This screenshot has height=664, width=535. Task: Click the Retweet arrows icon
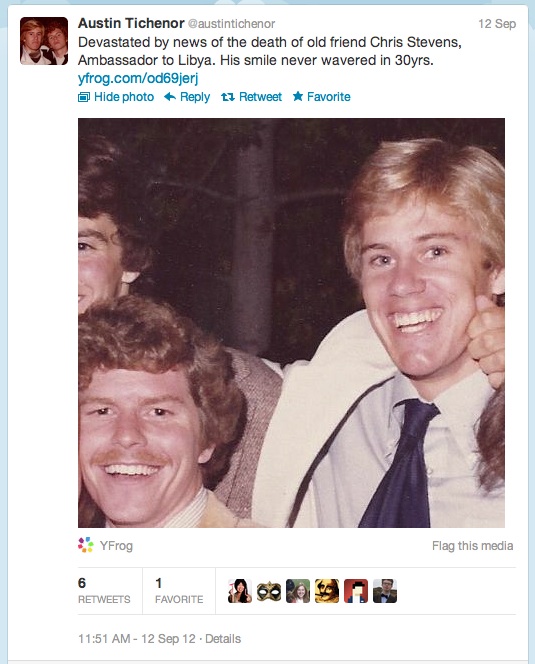pyautogui.click(x=227, y=97)
